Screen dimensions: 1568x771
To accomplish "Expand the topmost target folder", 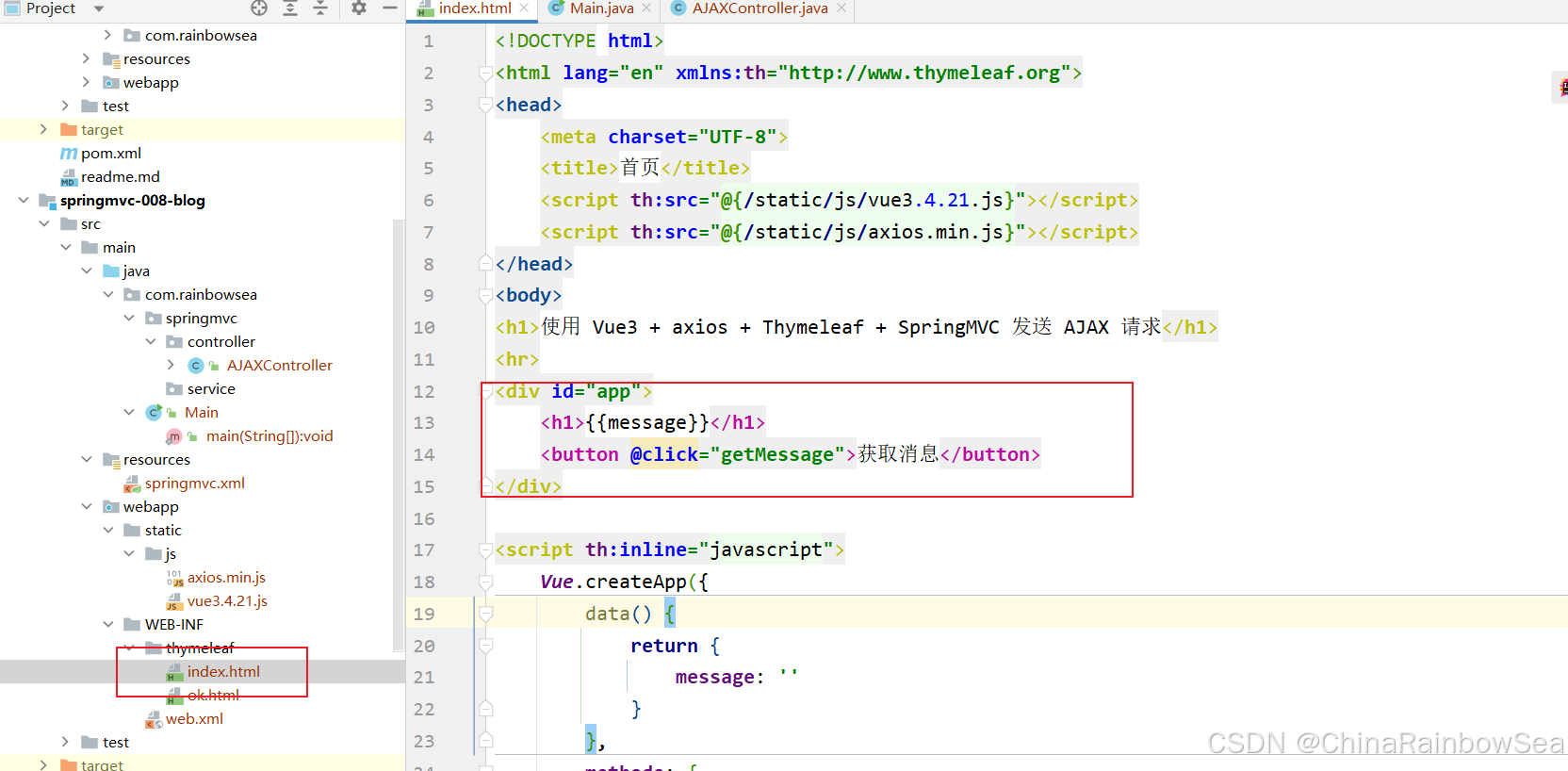I will 43,129.
